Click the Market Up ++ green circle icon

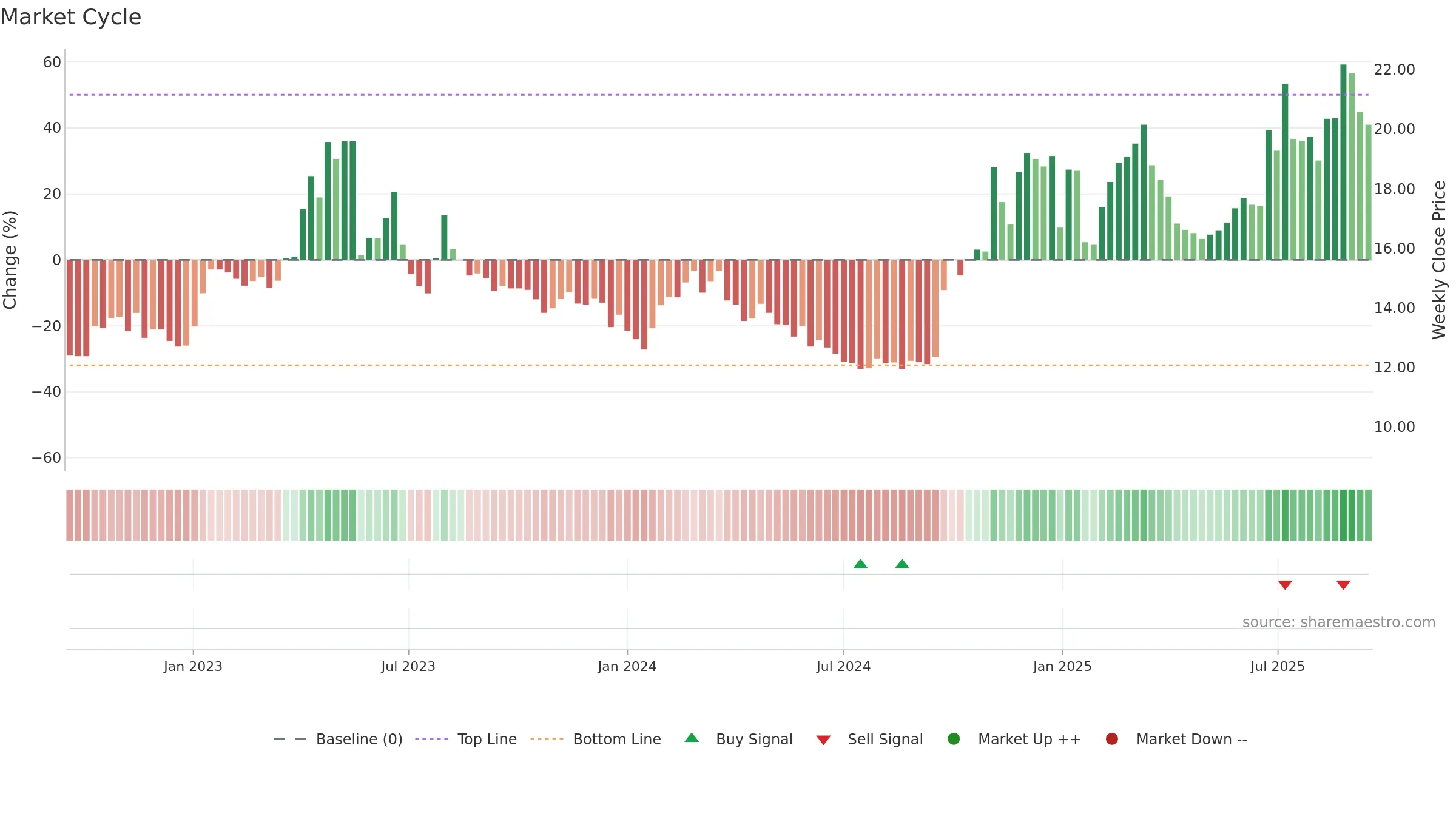point(954,739)
